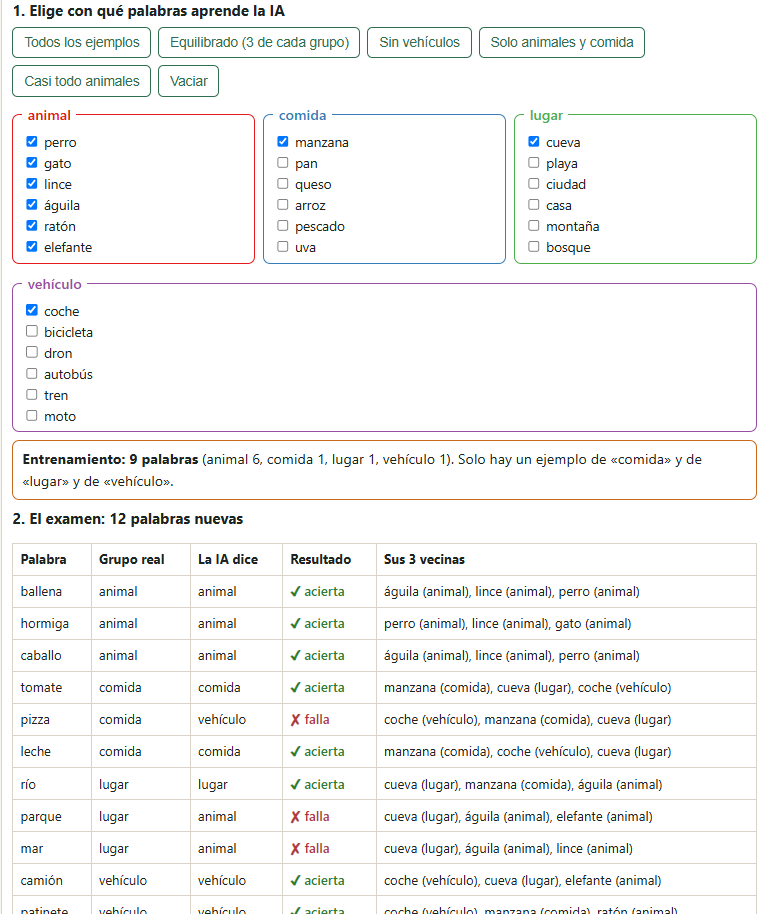Click the 'lugar' group legend

pos(546,115)
